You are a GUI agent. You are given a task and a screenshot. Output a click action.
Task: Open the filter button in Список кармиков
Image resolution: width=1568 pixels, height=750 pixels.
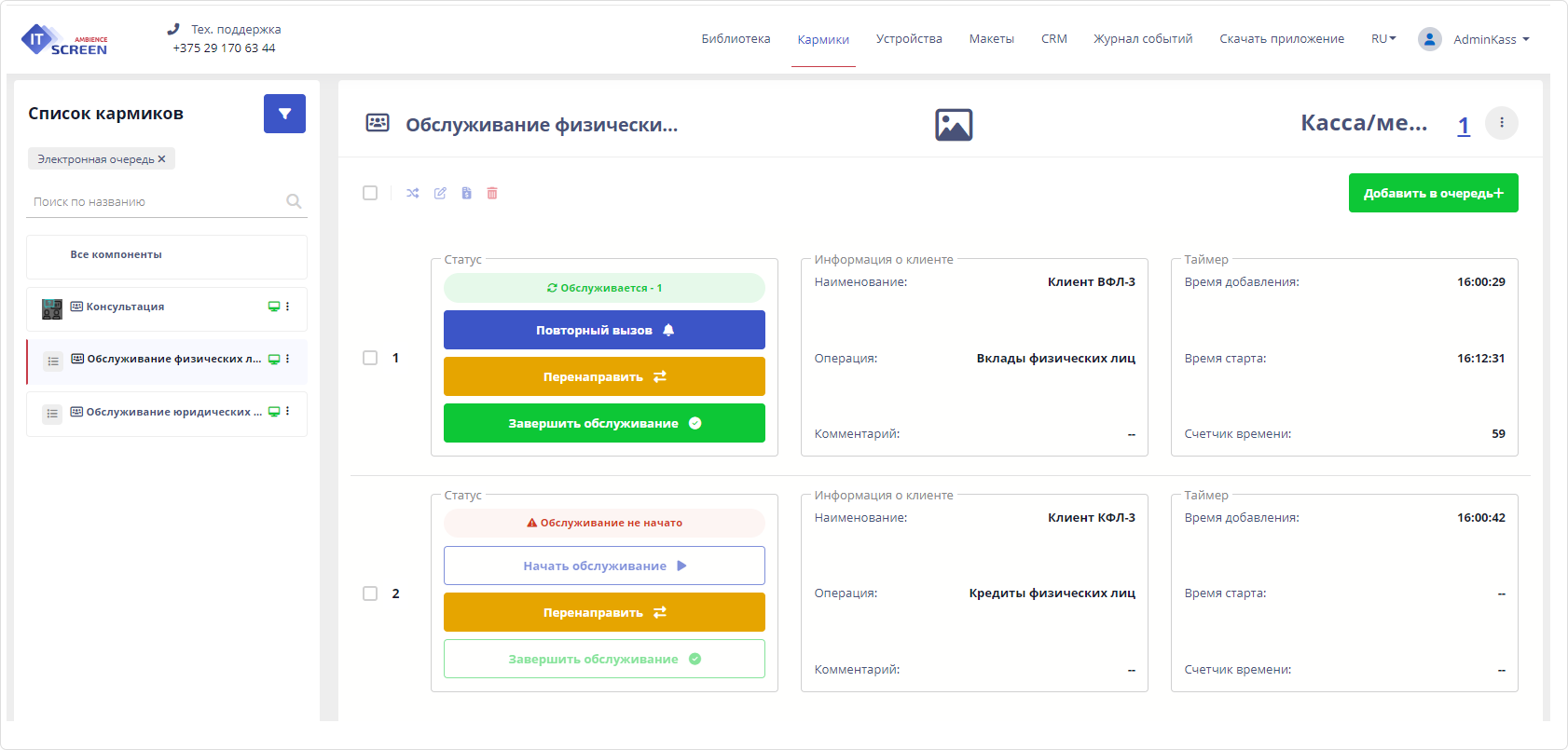284,114
